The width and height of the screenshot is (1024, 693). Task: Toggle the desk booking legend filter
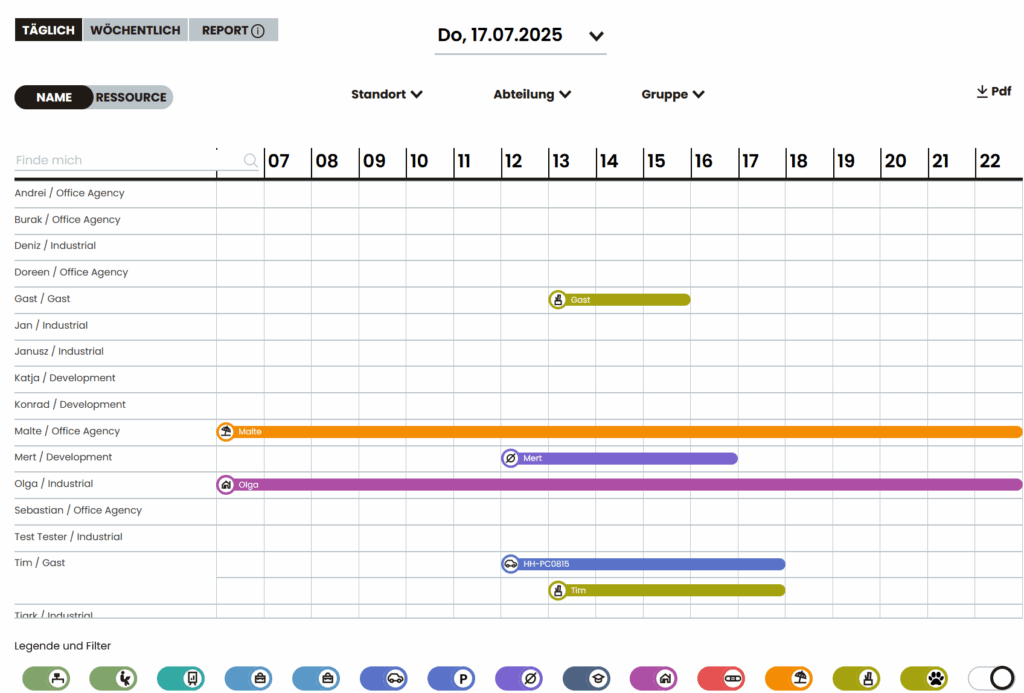46,679
